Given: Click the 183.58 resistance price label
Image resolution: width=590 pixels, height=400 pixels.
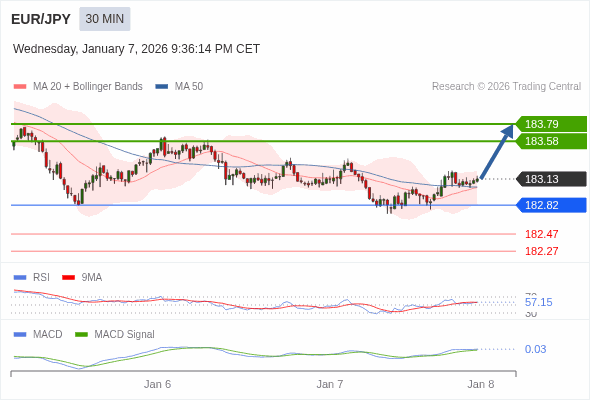Looking at the screenshot, I should pyautogui.click(x=552, y=141).
